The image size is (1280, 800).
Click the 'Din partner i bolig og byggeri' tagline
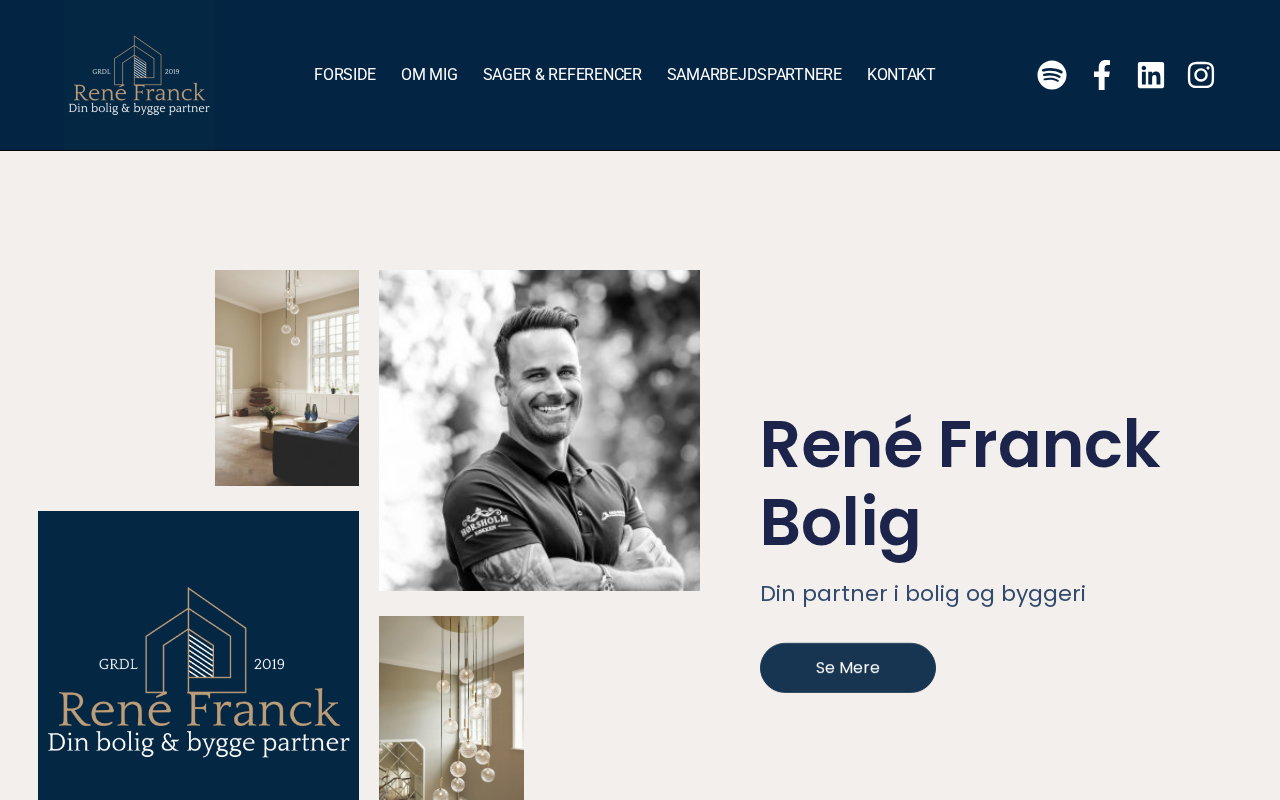[923, 594]
